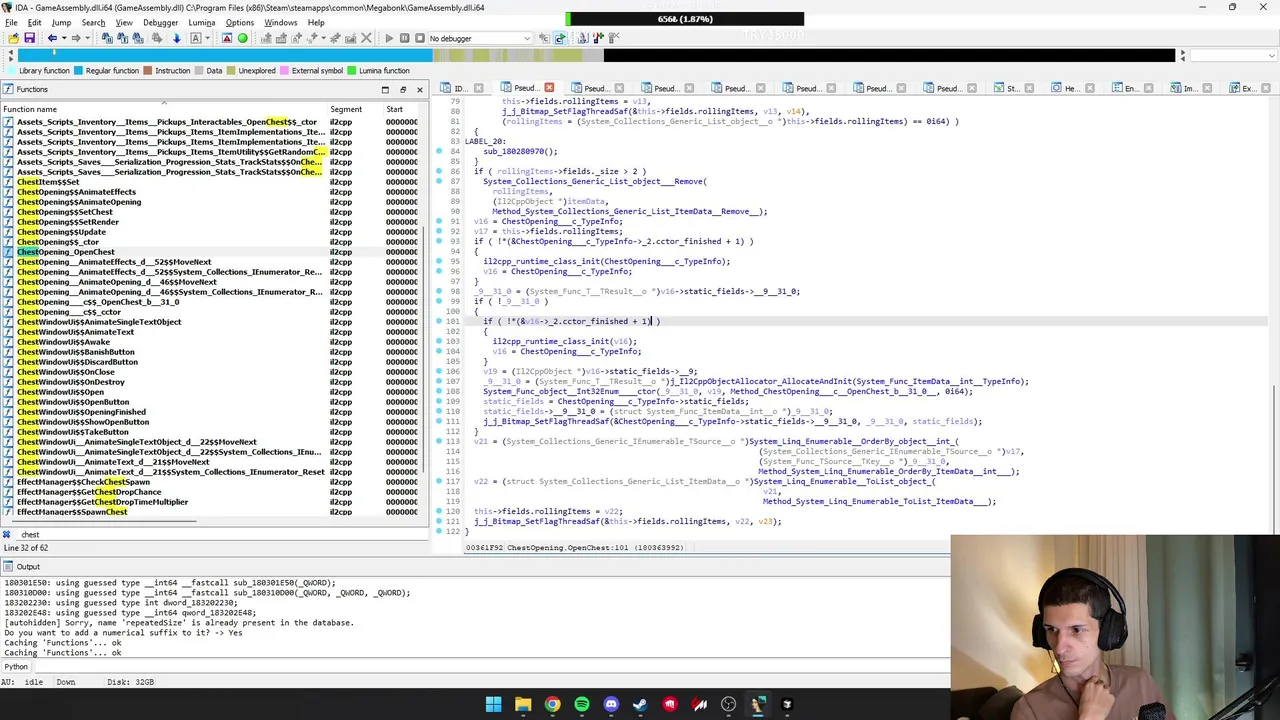
Task: Click the Windows Start button
Action: click(x=493, y=704)
